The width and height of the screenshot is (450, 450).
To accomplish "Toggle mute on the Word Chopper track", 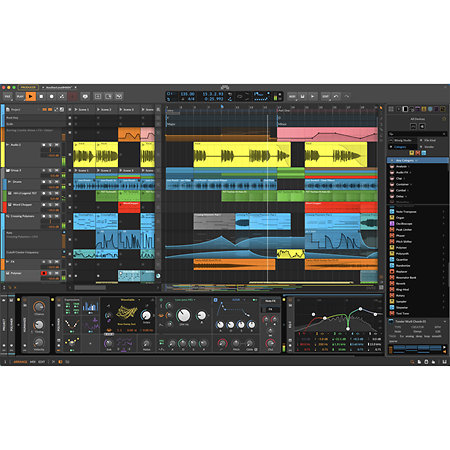I will (x=57, y=205).
